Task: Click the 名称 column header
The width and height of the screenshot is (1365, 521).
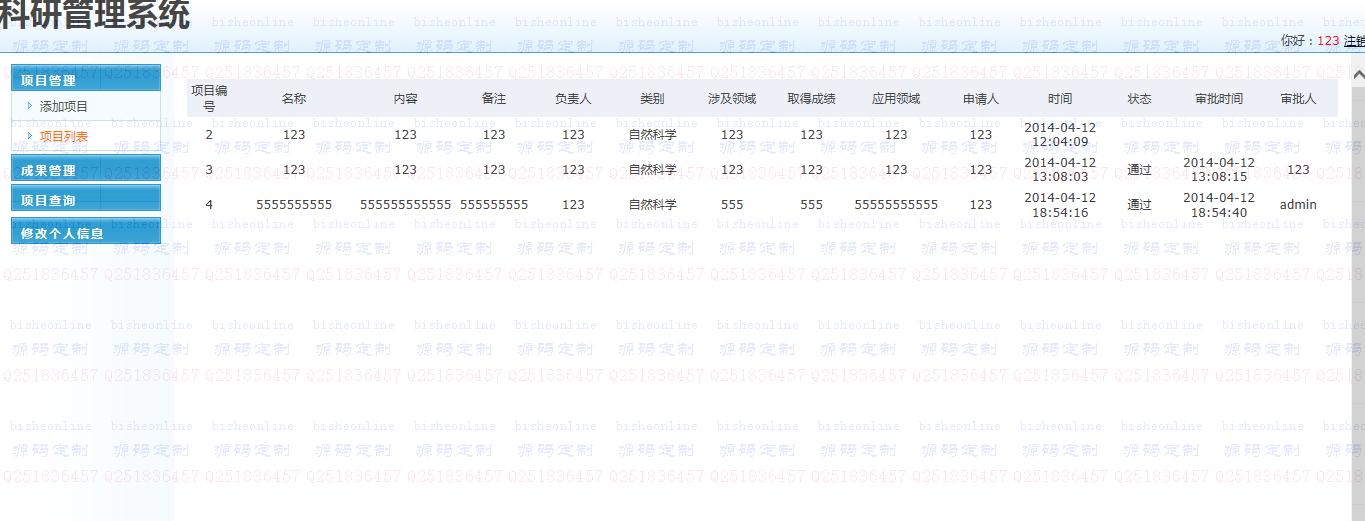Action: point(294,98)
